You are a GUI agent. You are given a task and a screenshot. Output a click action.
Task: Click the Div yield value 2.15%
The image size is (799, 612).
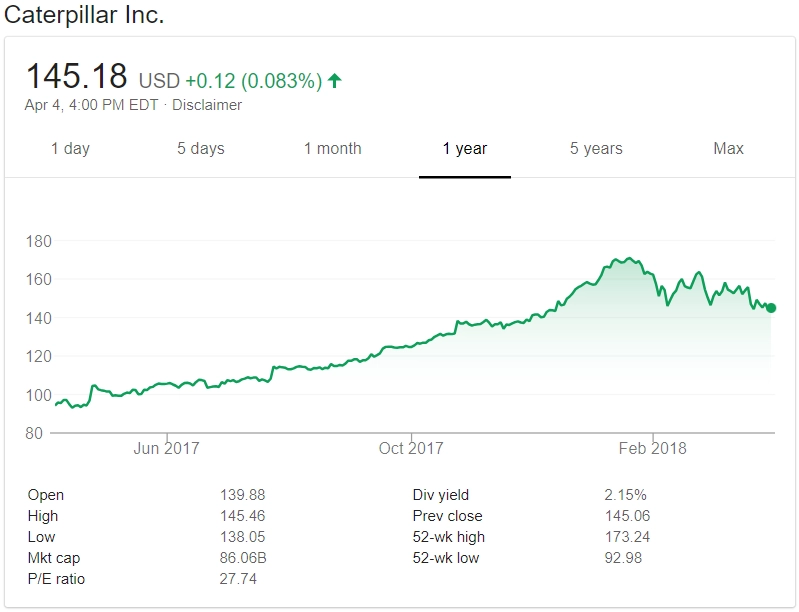point(625,495)
